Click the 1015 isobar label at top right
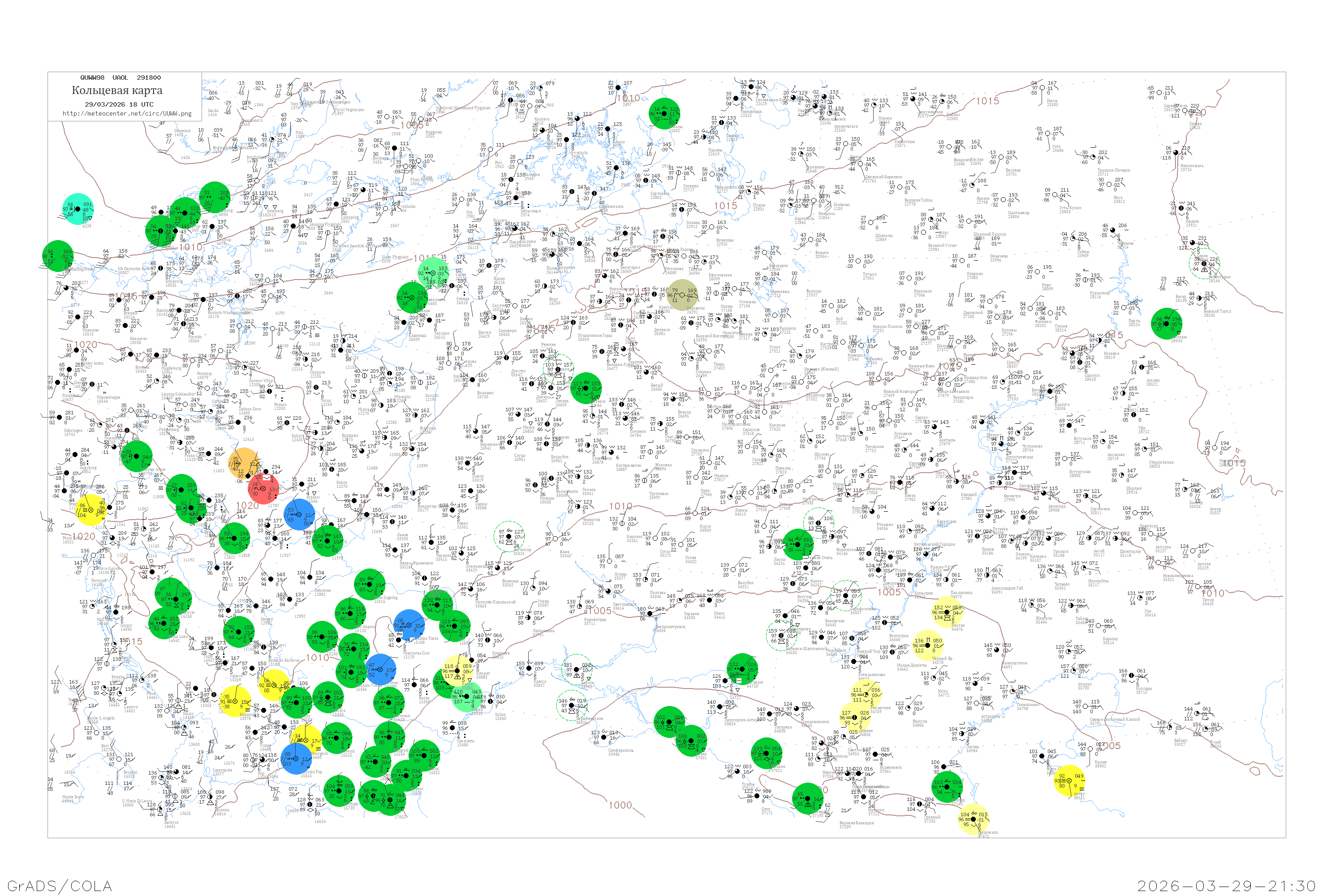This screenshot has width=1344, height=896. point(987,101)
